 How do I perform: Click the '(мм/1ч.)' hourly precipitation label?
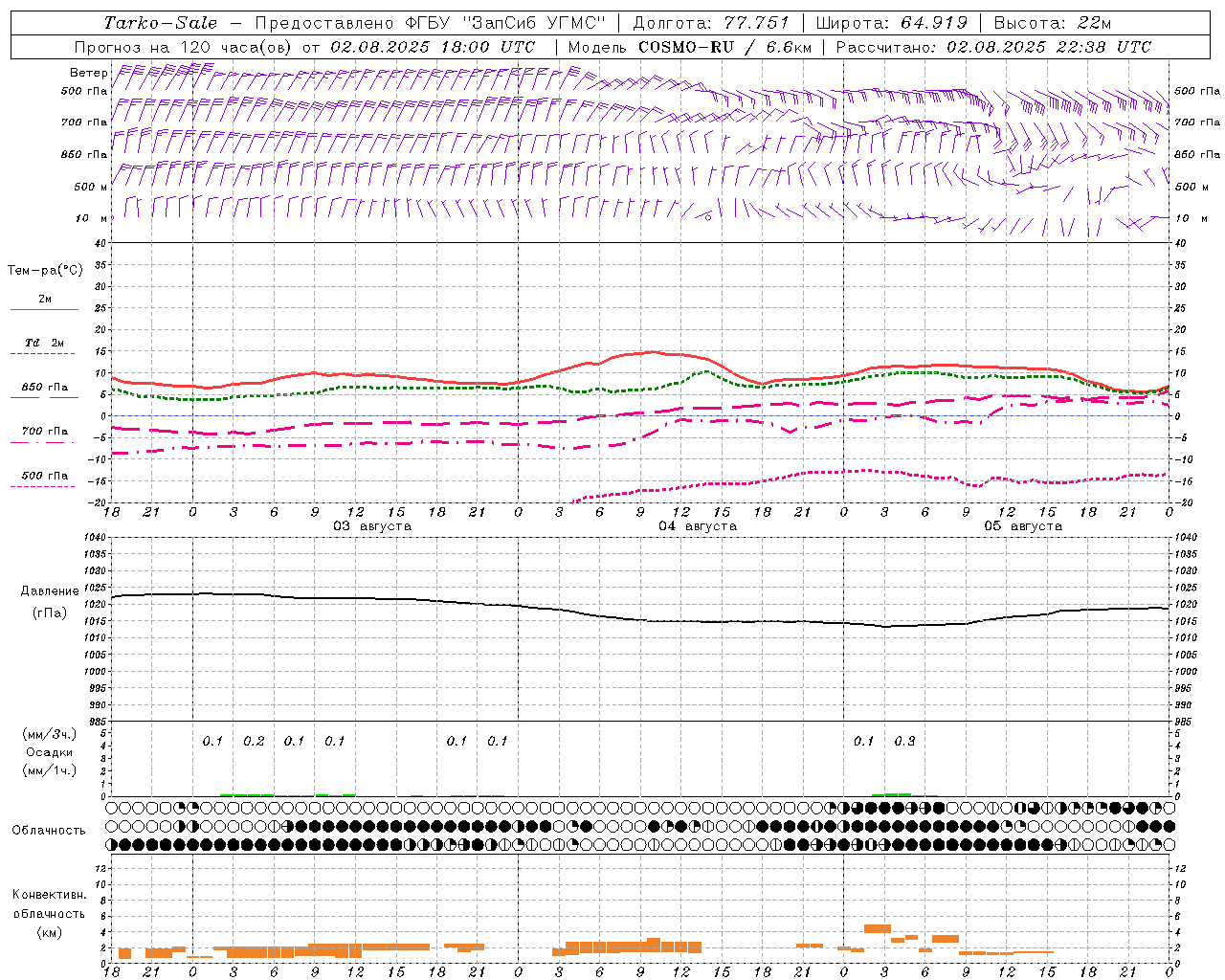(50, 770)
